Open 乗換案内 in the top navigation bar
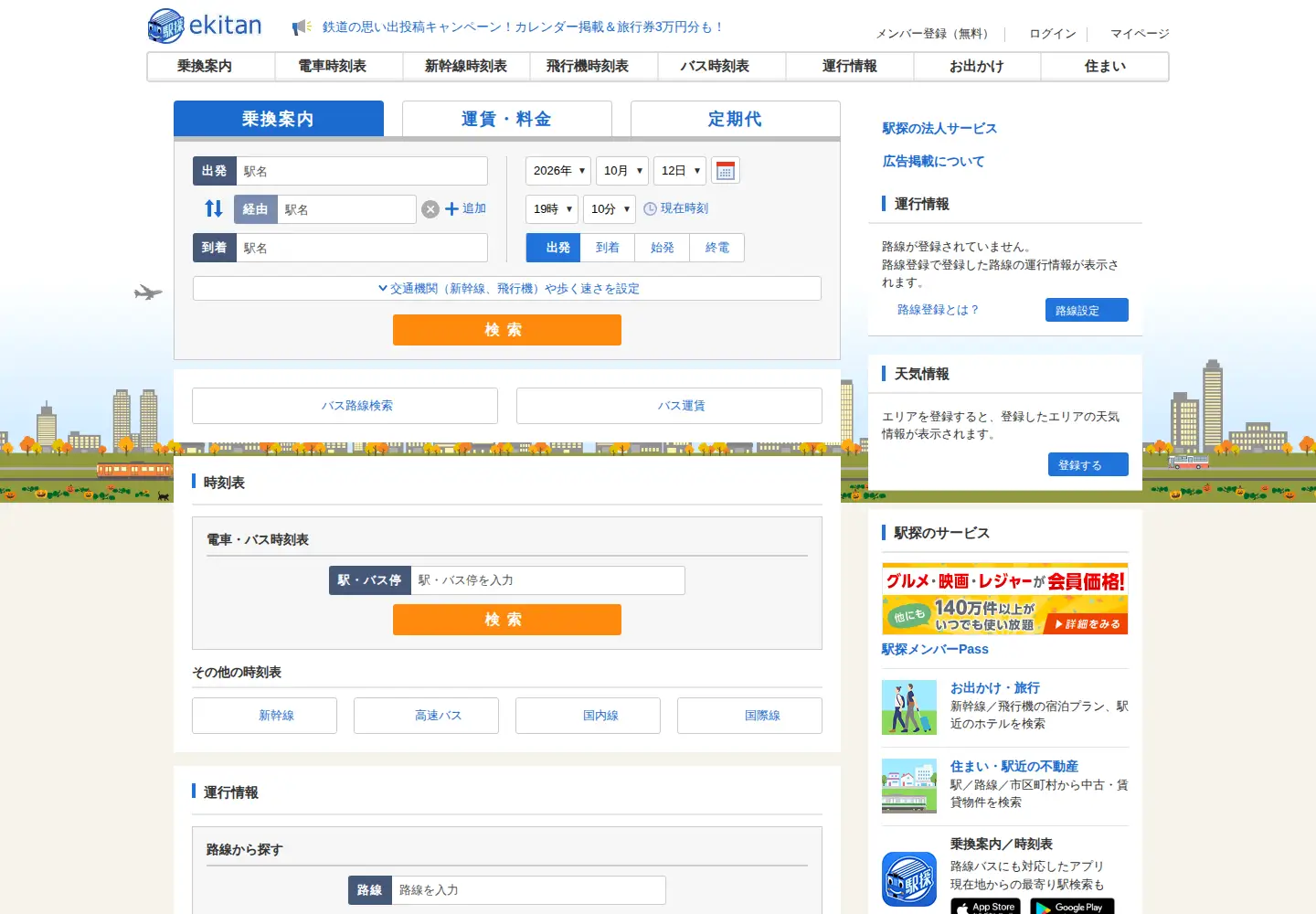Image resolution: width=1316 pixels, height=914 pixels. 212,67
